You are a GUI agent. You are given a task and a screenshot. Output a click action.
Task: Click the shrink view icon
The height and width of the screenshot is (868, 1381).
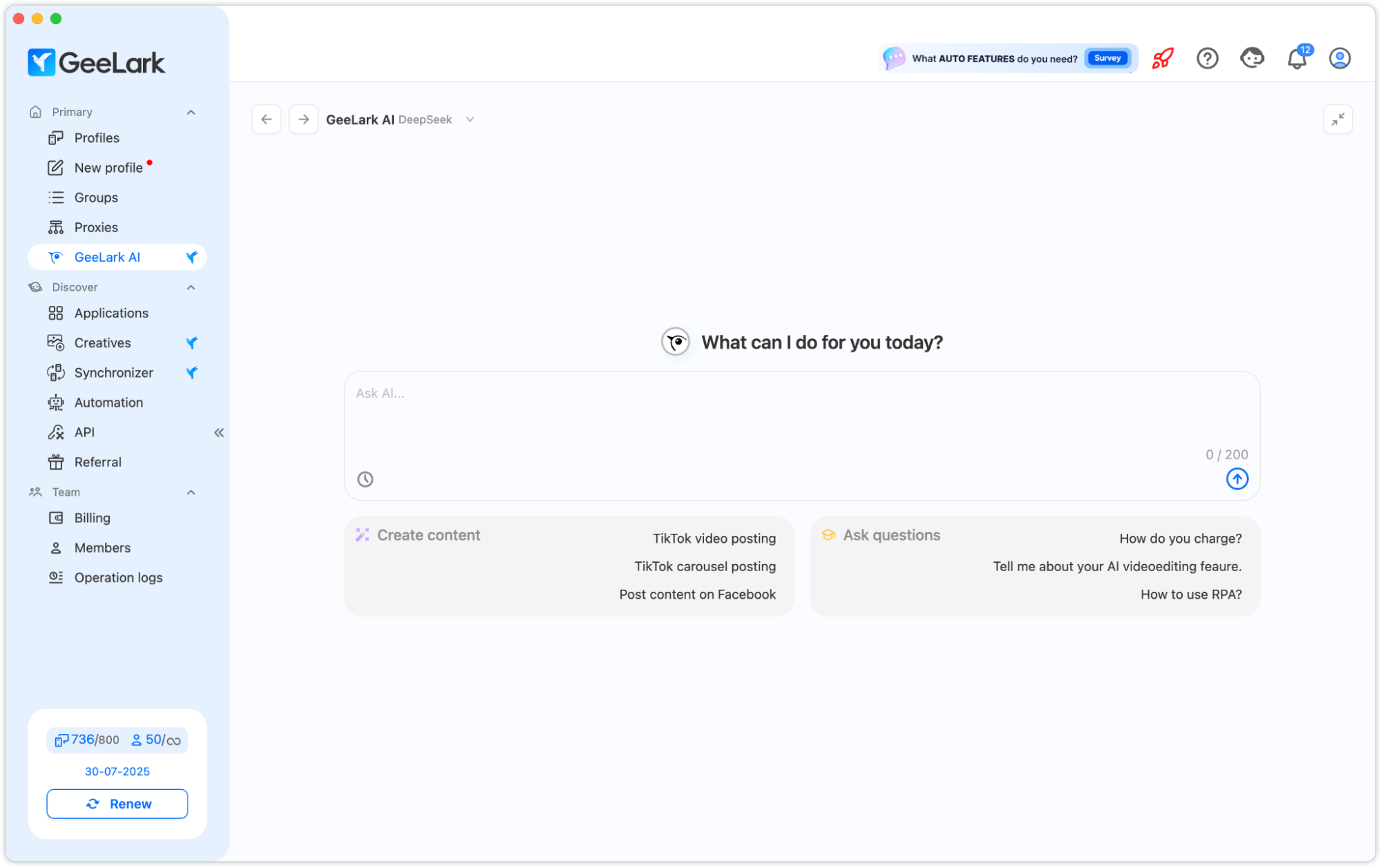[x=1337, y=119]
